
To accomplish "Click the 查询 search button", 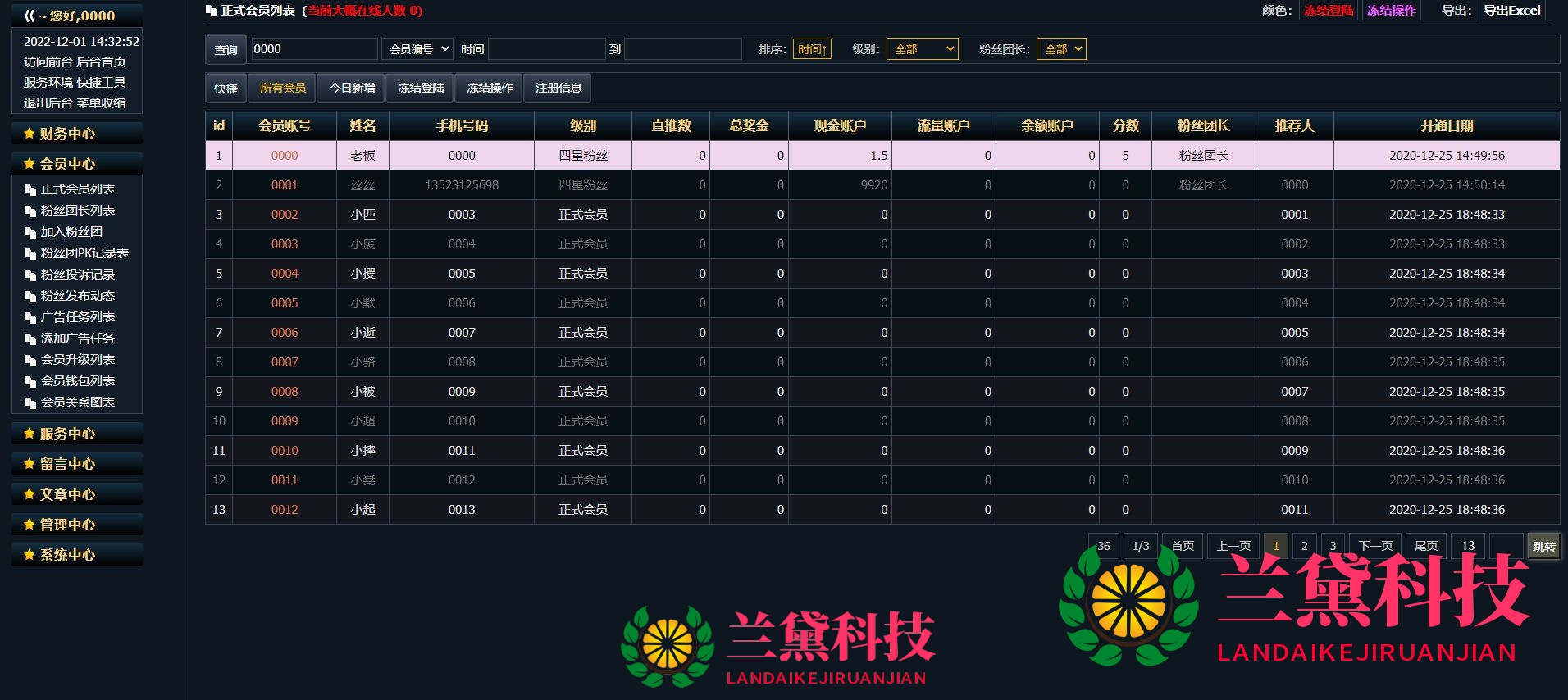I will click(x=226, y=50).
